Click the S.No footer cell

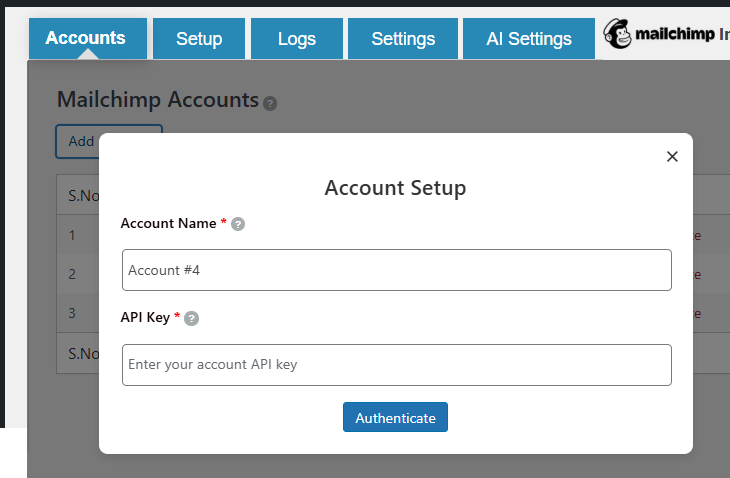(x=83, y=354)
